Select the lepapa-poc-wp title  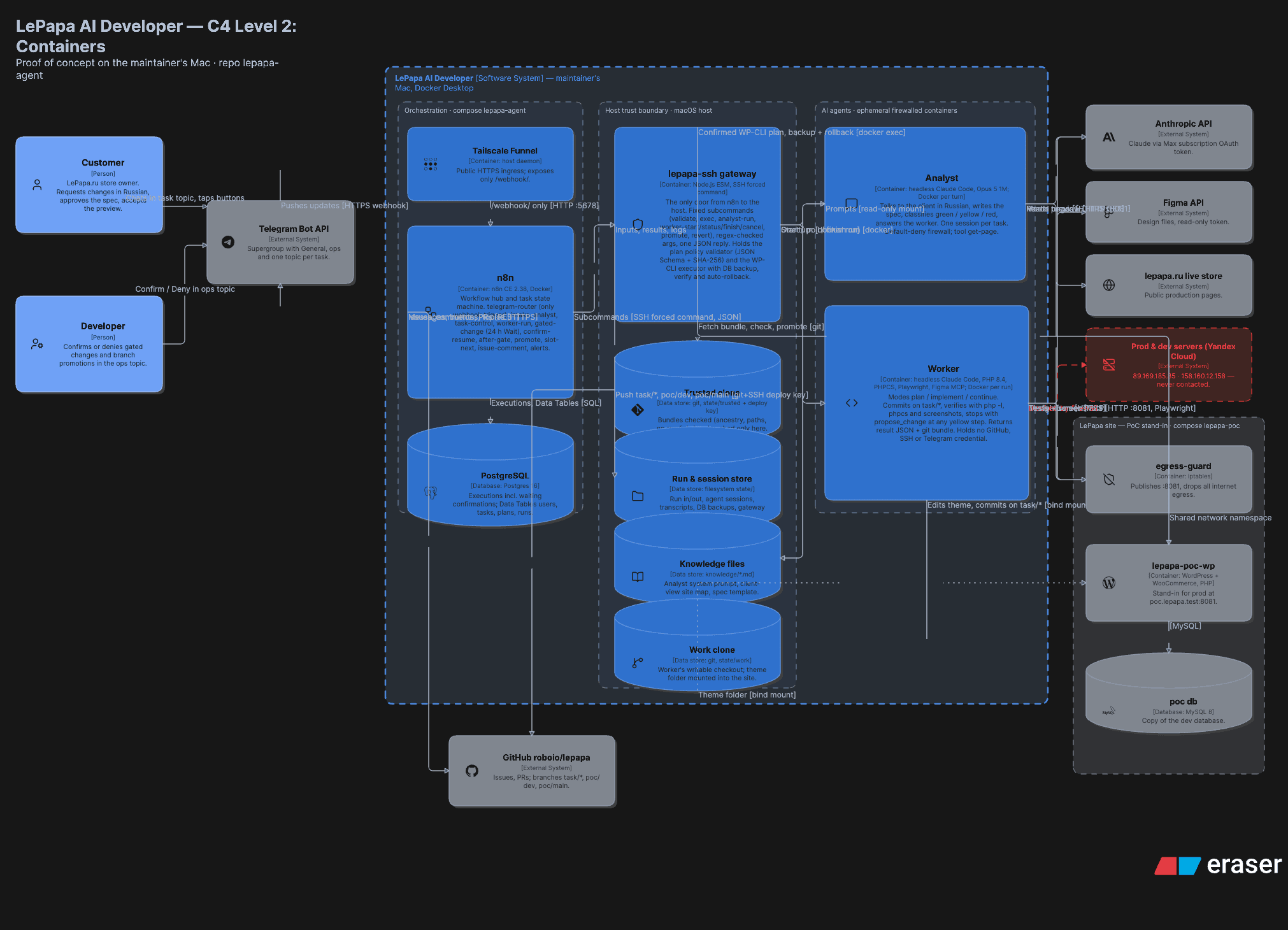(x=1183, y=566)
